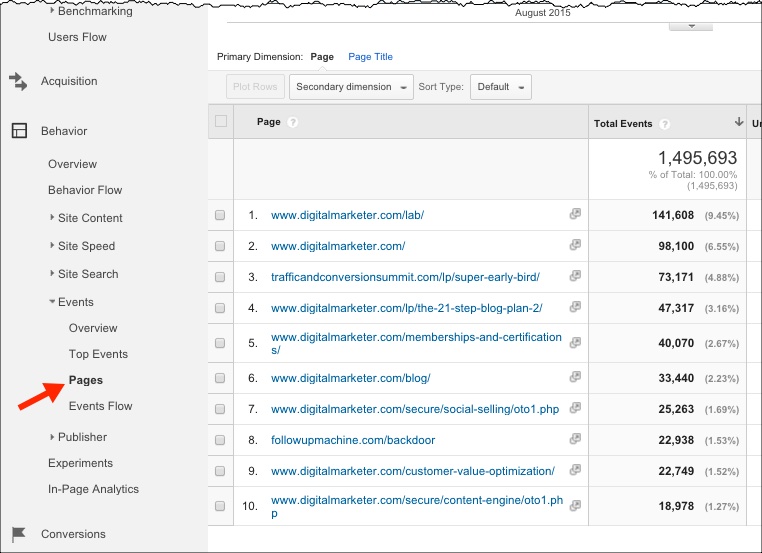
Task: Open Events Overview report
Action: 93,328
